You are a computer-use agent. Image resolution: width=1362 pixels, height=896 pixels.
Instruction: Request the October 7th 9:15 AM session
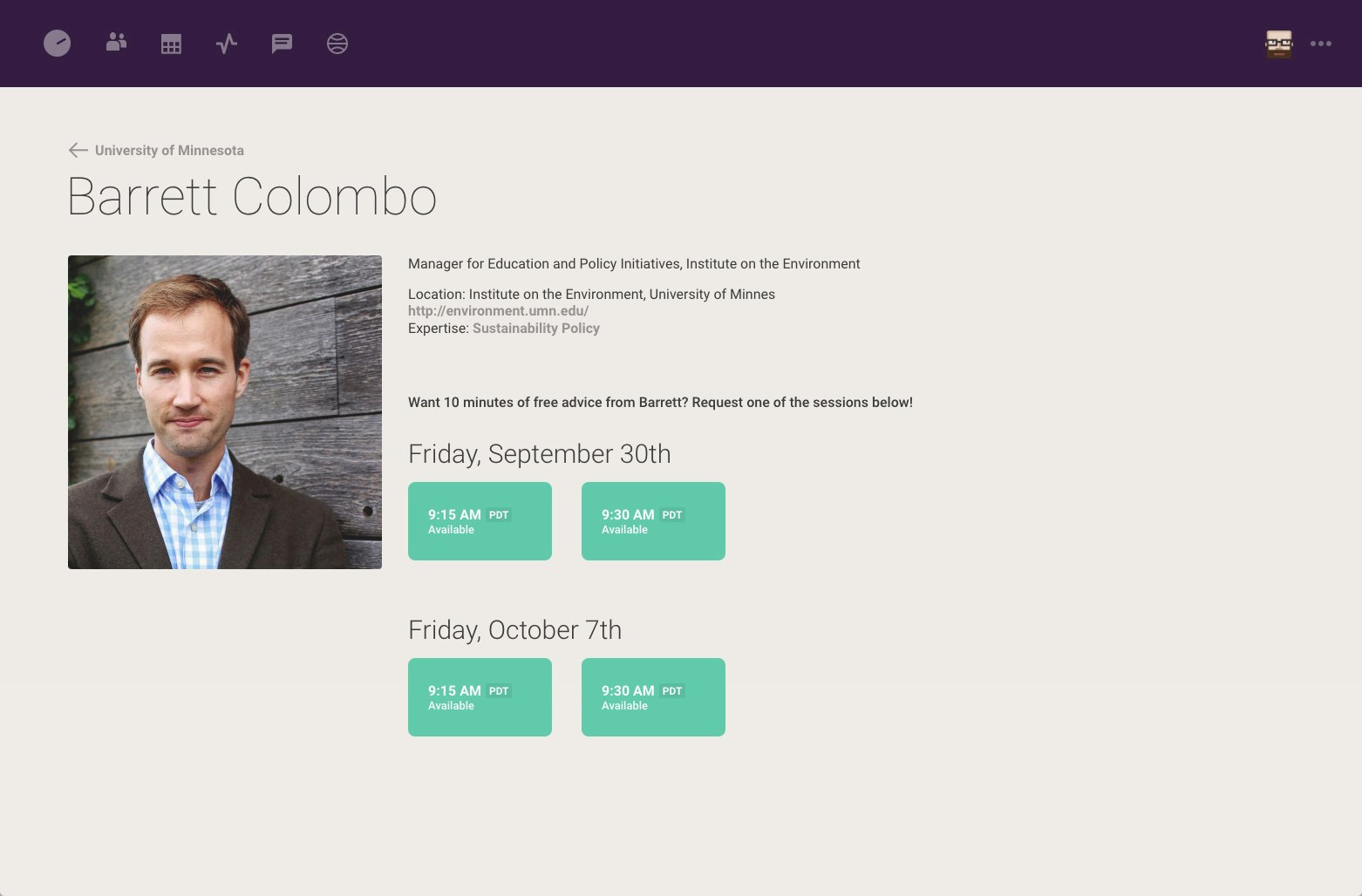click(480, 697)
